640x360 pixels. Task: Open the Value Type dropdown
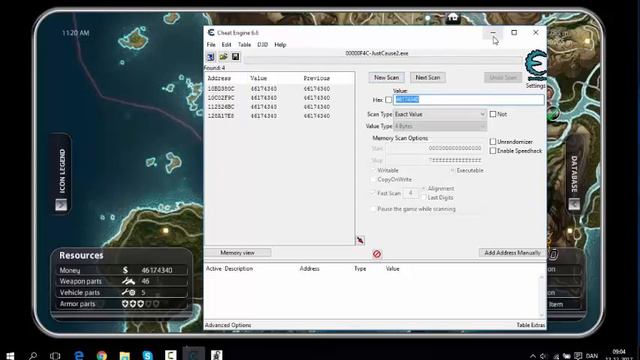click(440, 126)
